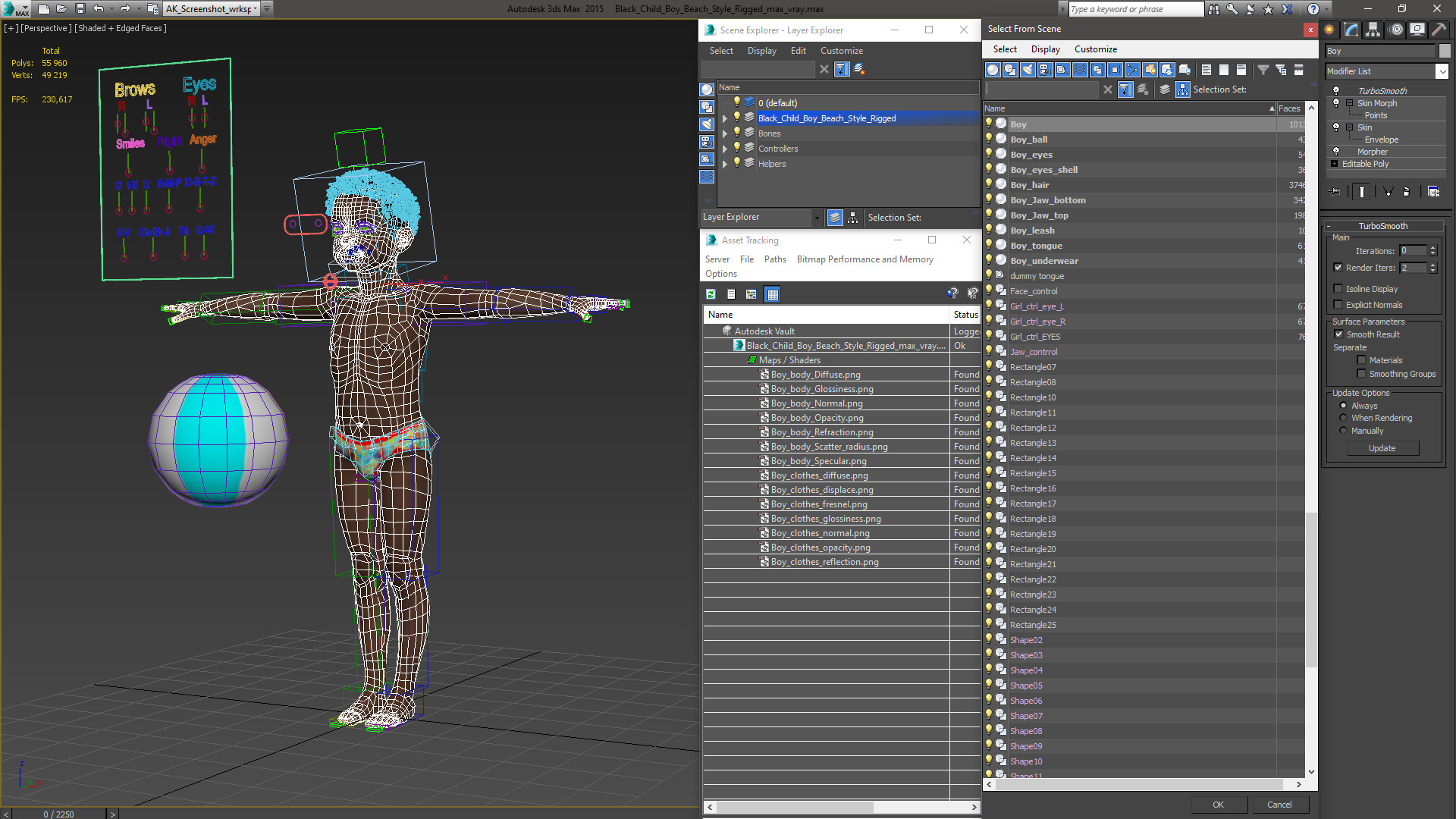Click Show End Result toggle under modifier stack
Image resolution: width=1456 pixels, height=819 pixels.
1362,192
